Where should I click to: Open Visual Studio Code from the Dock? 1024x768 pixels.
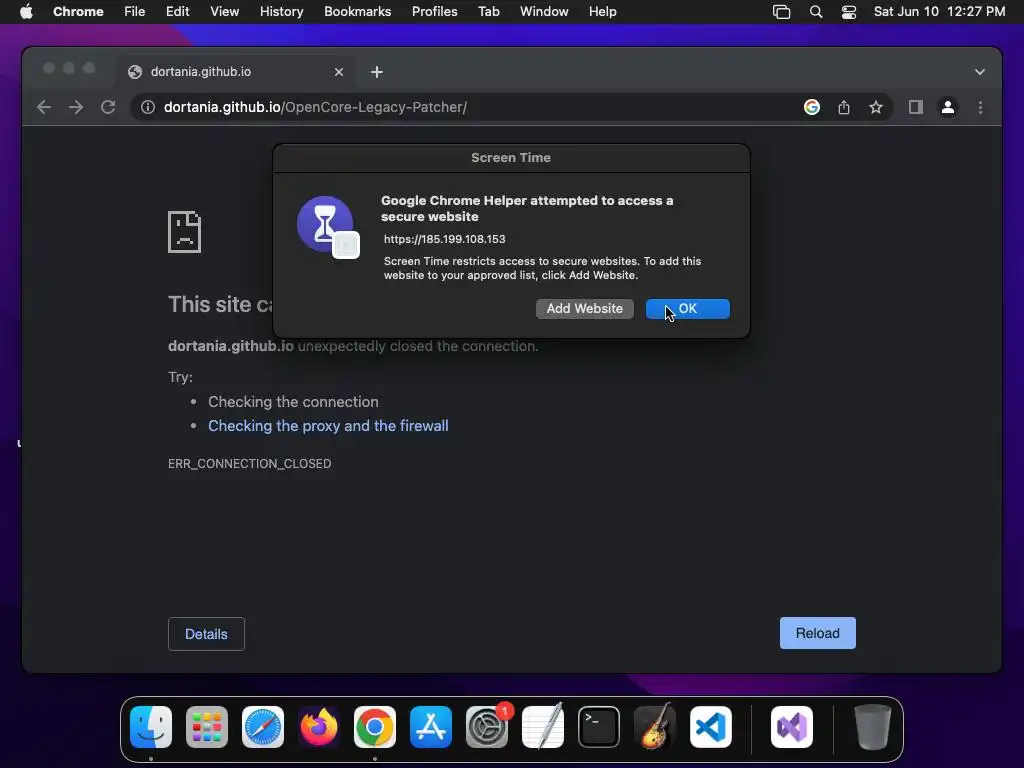tap(711, 727)
